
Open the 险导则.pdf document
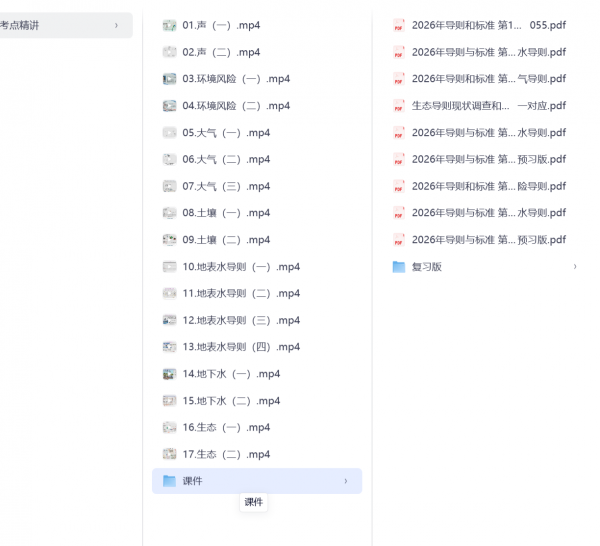coord(488,186)
